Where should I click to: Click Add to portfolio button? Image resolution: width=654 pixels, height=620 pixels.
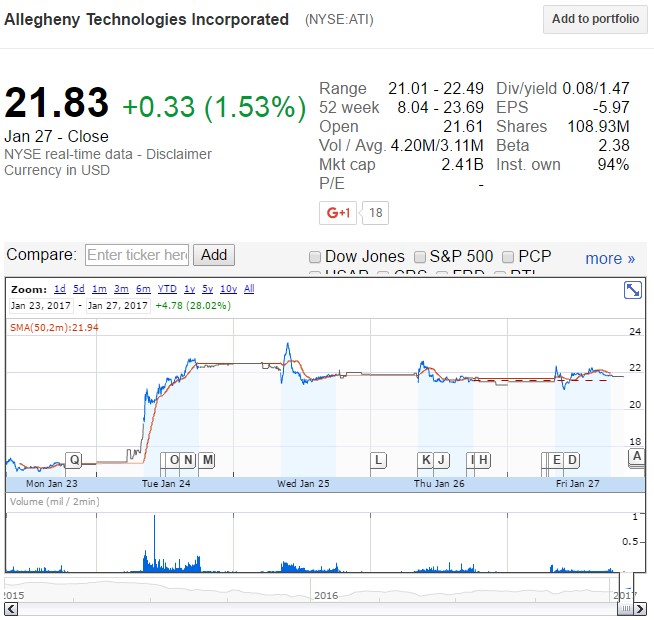pos(595,19)
